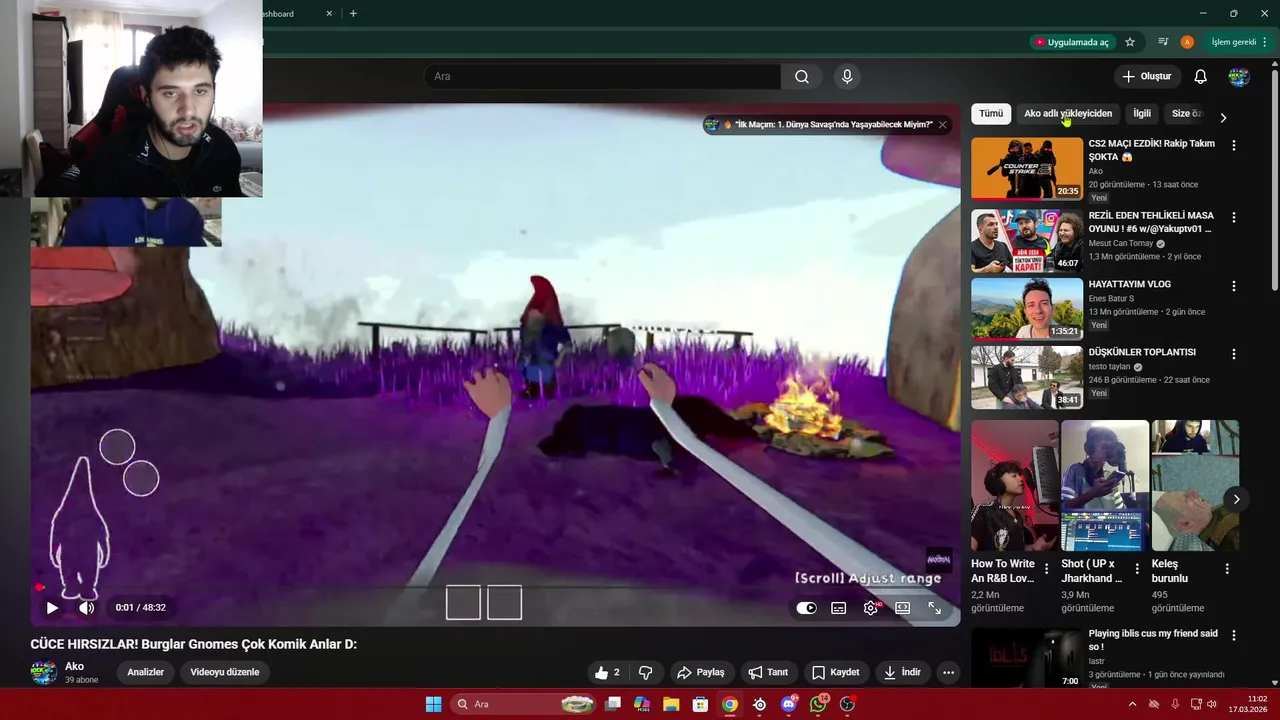Open options for 'Shot ( UP x Jharkhand' short
The width and height of the screenshot is (1280, 720).
pos(1137,568)
